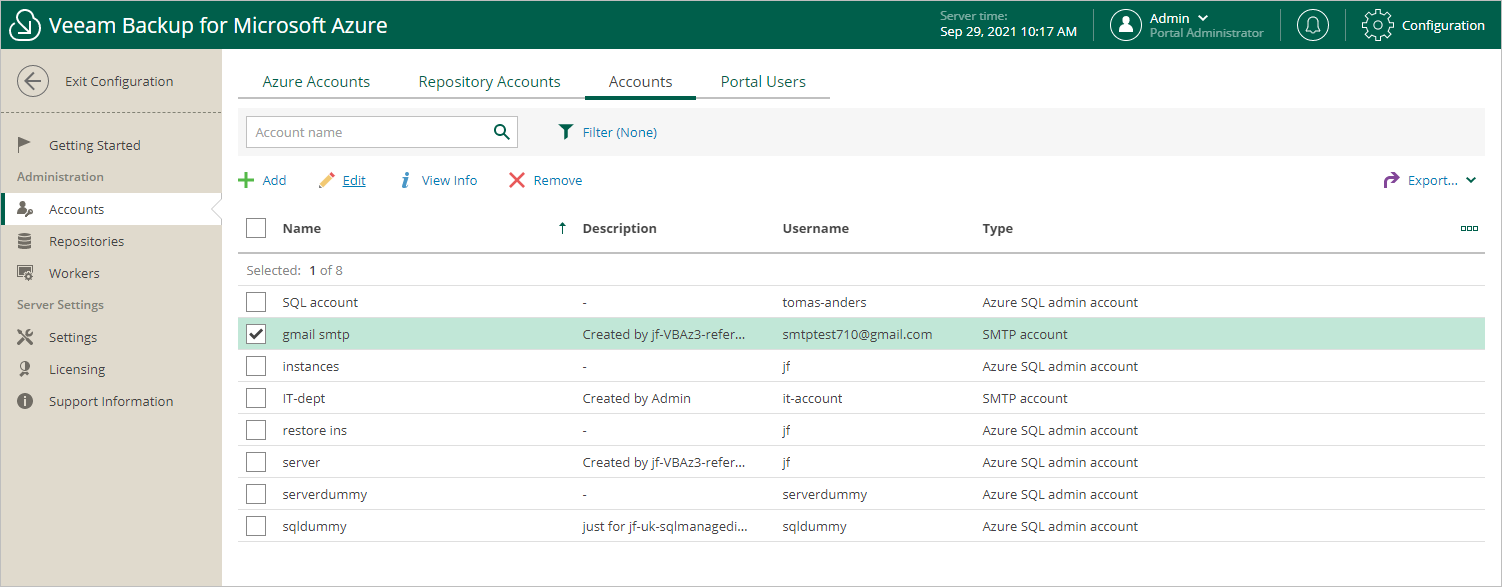Click the Add button label
1502x587 pixels.
coord(274,181)
